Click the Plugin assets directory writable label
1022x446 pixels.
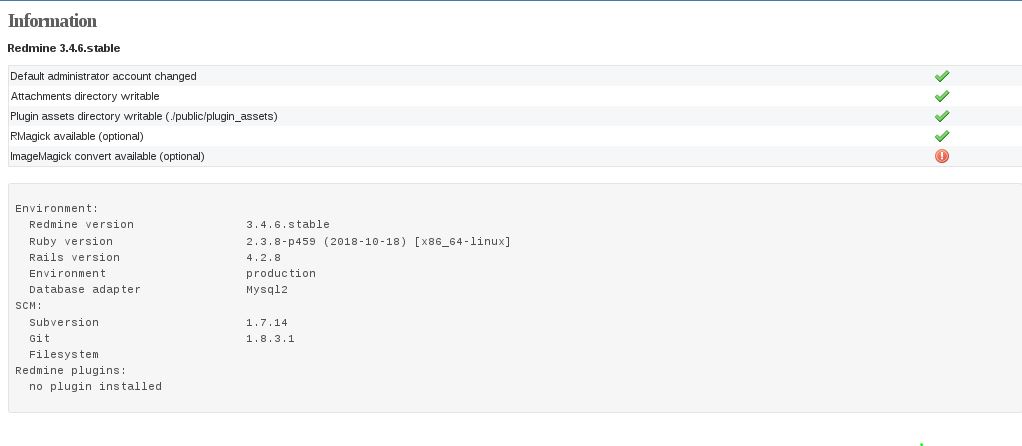click(144, 116)
